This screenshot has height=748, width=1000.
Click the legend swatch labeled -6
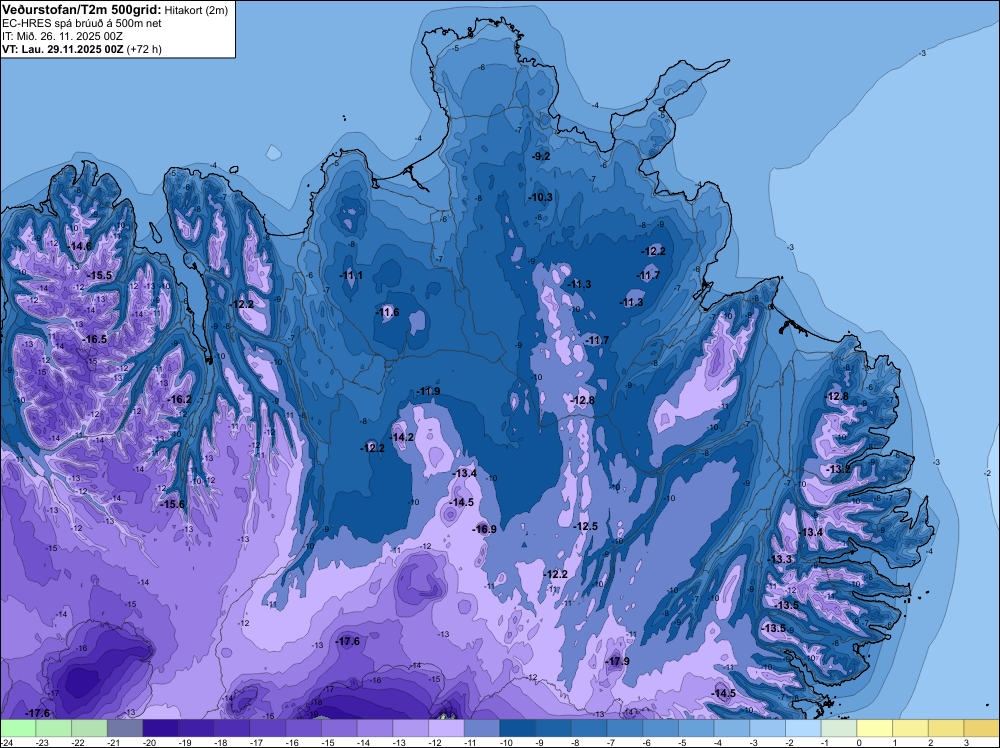point(661,728)
